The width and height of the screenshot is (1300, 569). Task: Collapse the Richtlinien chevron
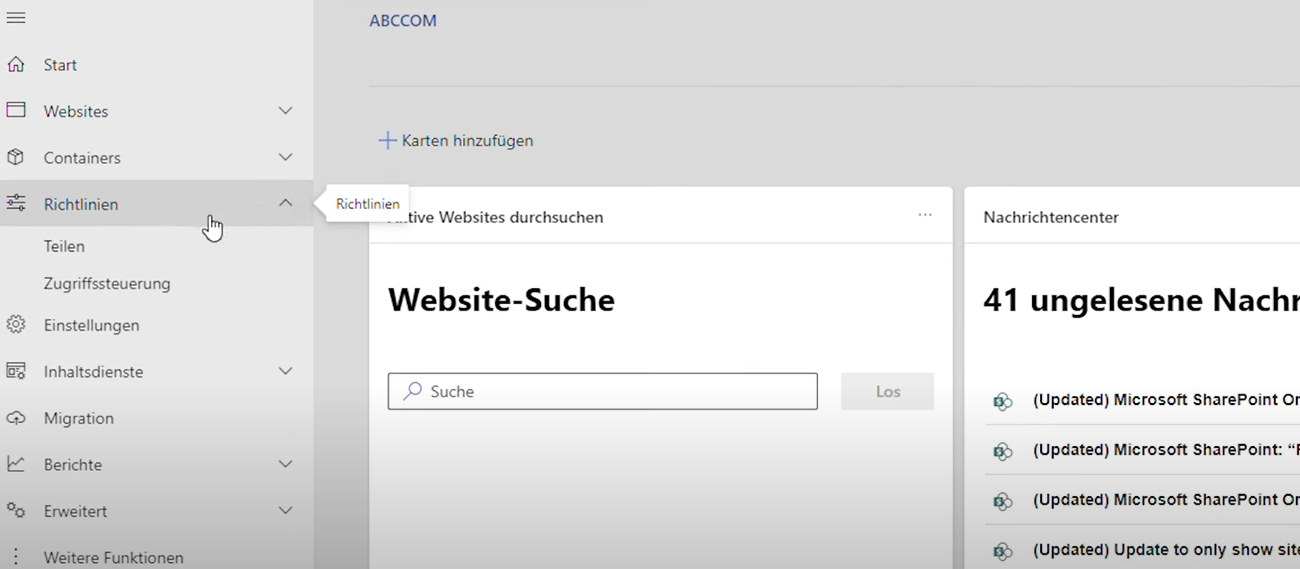286,203
